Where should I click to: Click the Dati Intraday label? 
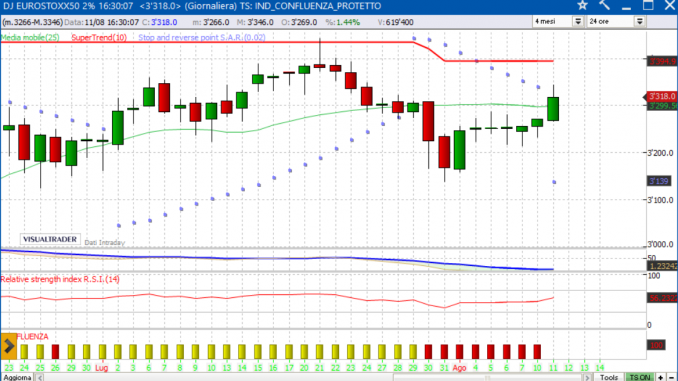(x=105, y=243)
